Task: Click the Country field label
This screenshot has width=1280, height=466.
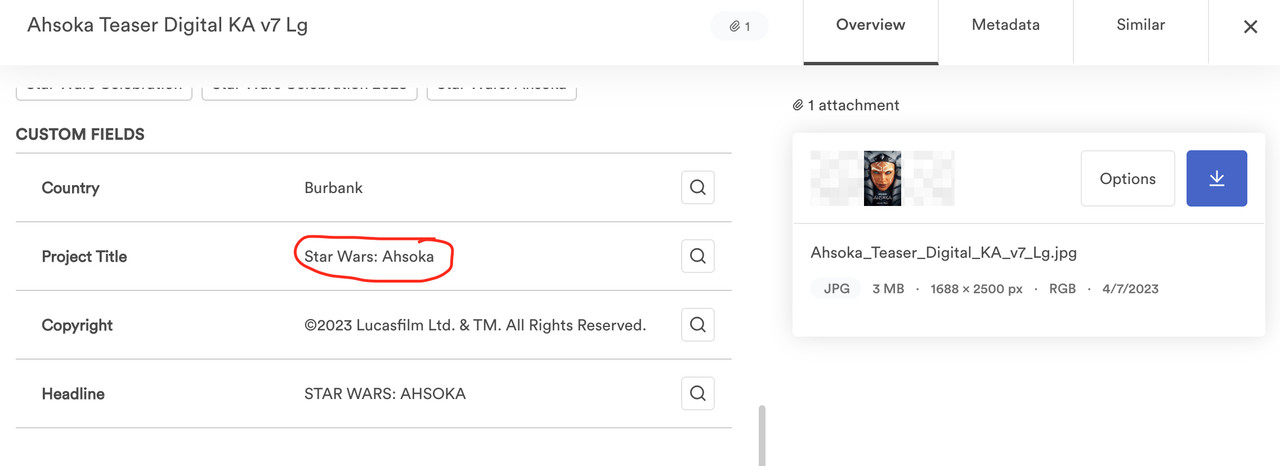Action: [70, 188]
